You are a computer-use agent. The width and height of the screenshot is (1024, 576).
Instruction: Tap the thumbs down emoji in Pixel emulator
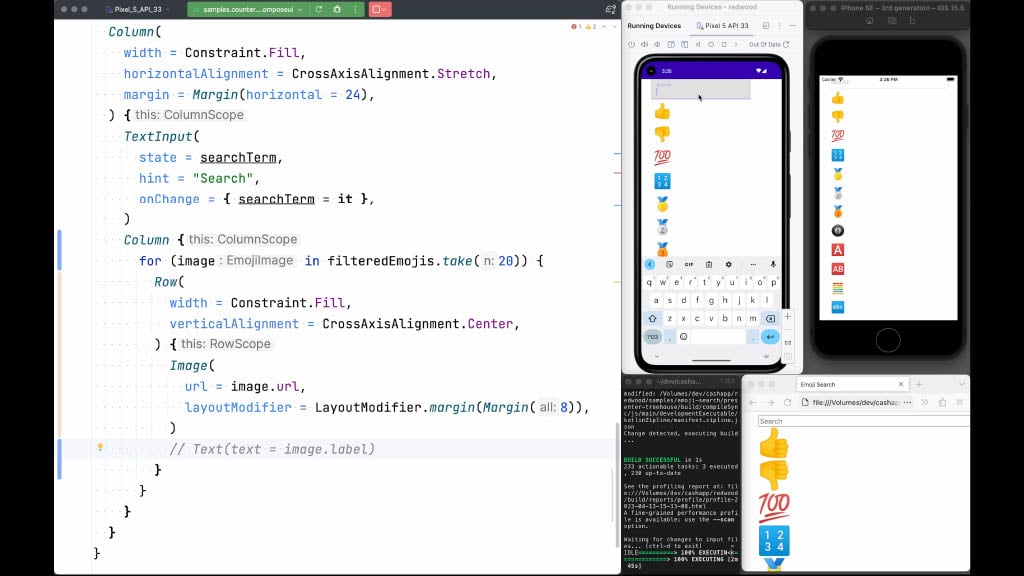[662, 135]
